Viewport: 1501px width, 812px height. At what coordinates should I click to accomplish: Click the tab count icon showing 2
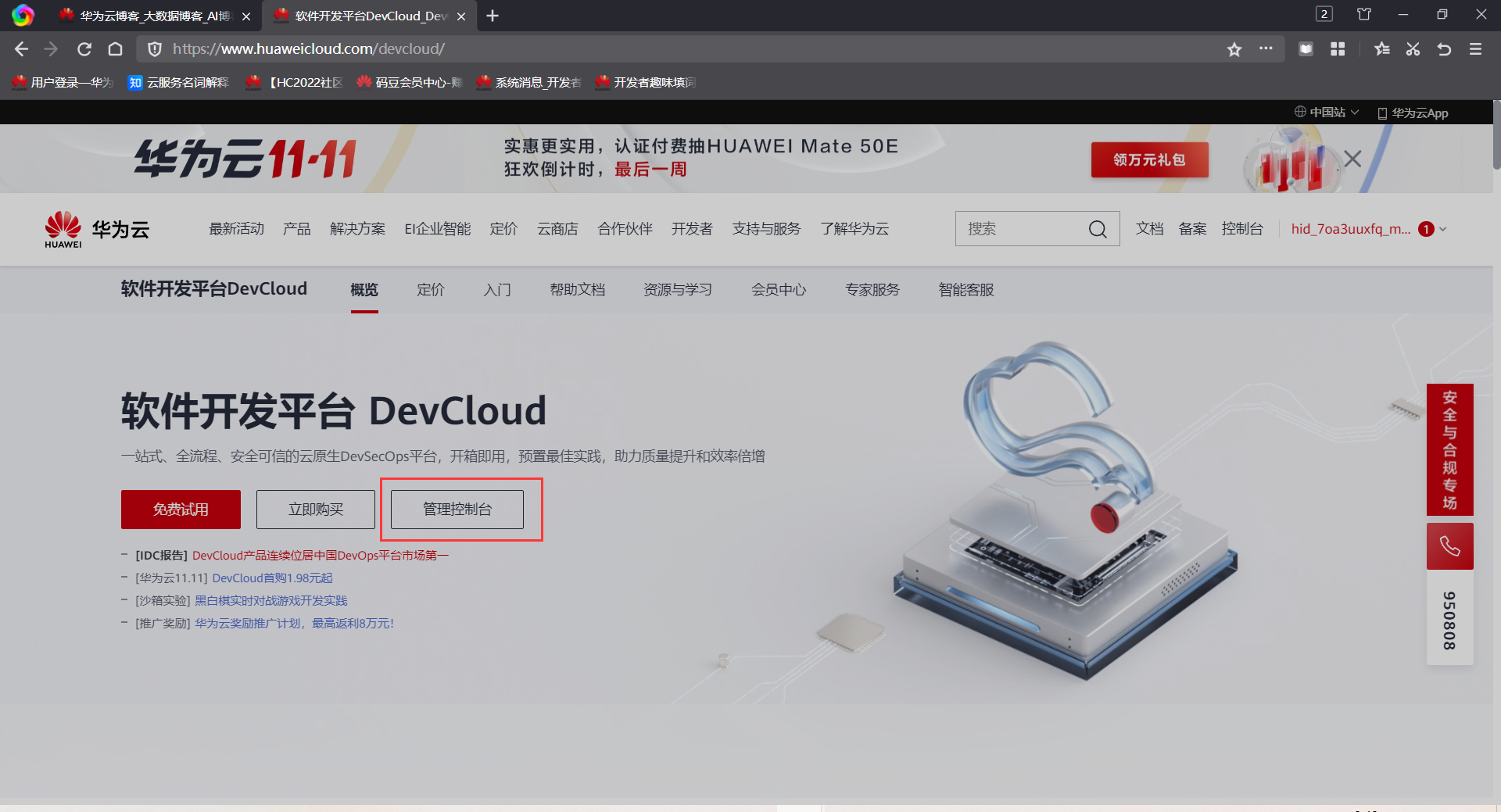point(1324,14)
